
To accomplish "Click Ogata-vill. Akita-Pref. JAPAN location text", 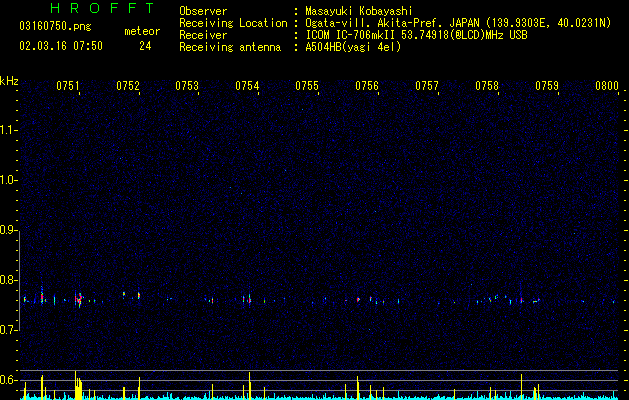I will click(458, 23).
